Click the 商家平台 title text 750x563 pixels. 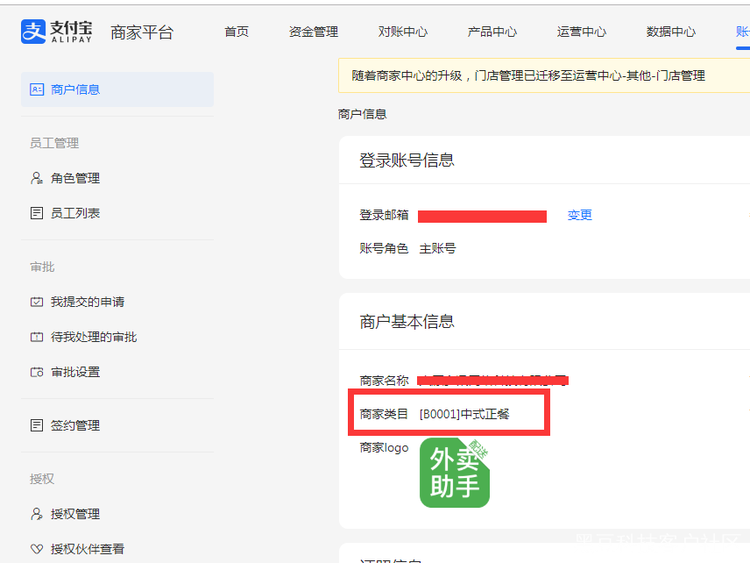pos(142,32)
